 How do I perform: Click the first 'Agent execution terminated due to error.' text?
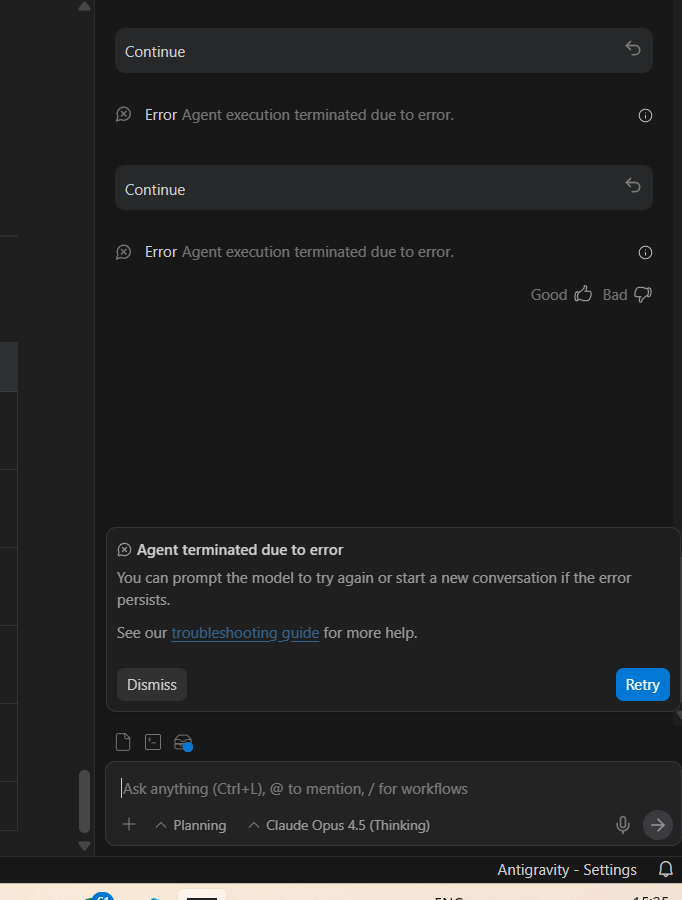[x=317, y=115]
